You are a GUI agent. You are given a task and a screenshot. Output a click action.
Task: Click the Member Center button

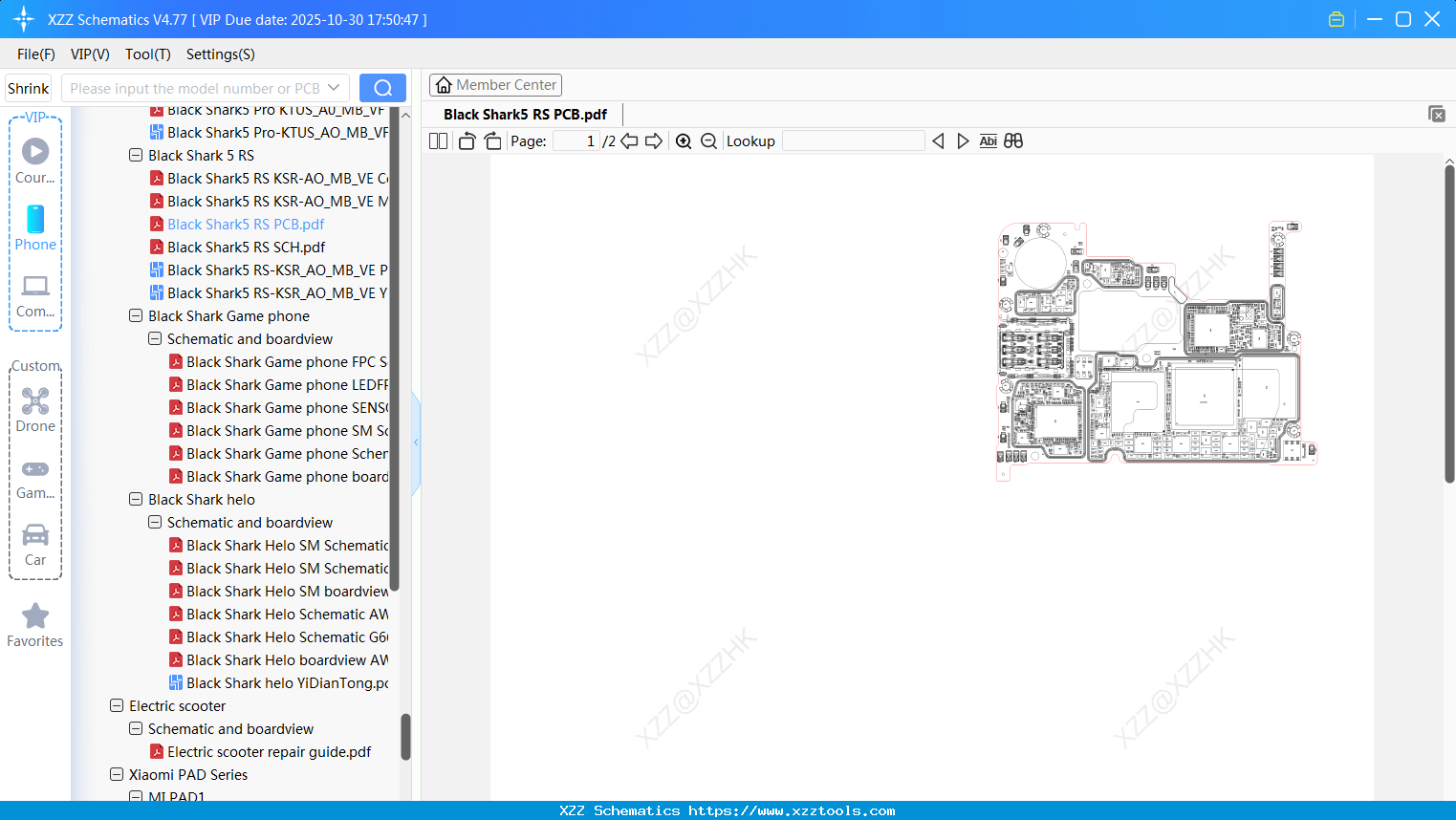(x=495, y=85)
